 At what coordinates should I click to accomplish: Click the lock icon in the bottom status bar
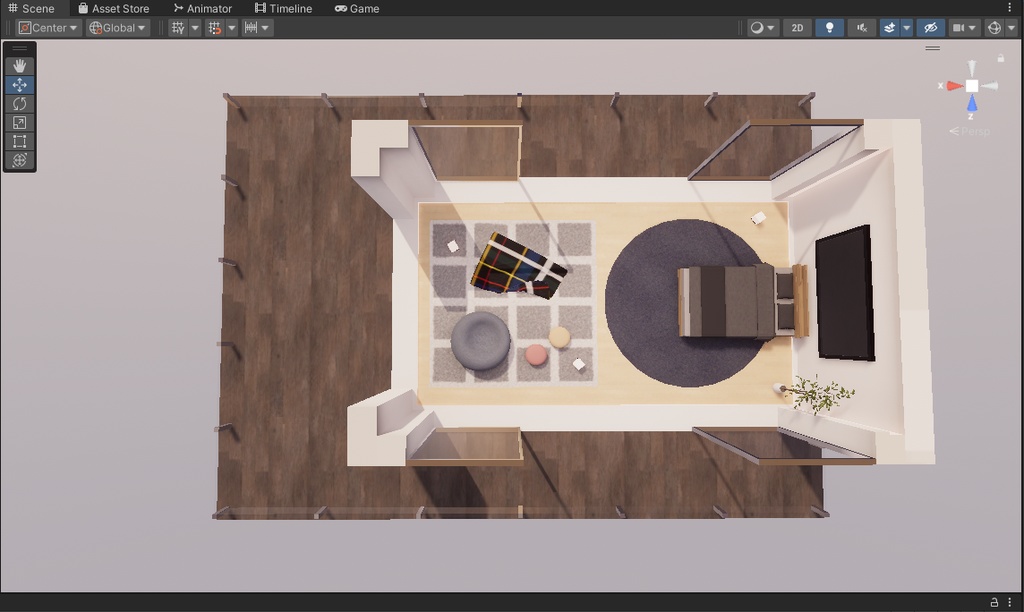tap(994, 602)
